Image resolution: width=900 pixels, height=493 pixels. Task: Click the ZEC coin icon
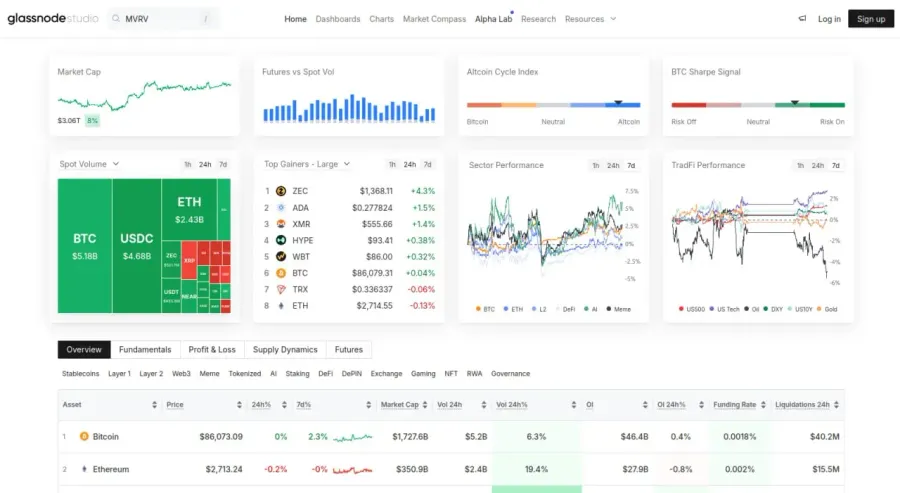point(281,191)
